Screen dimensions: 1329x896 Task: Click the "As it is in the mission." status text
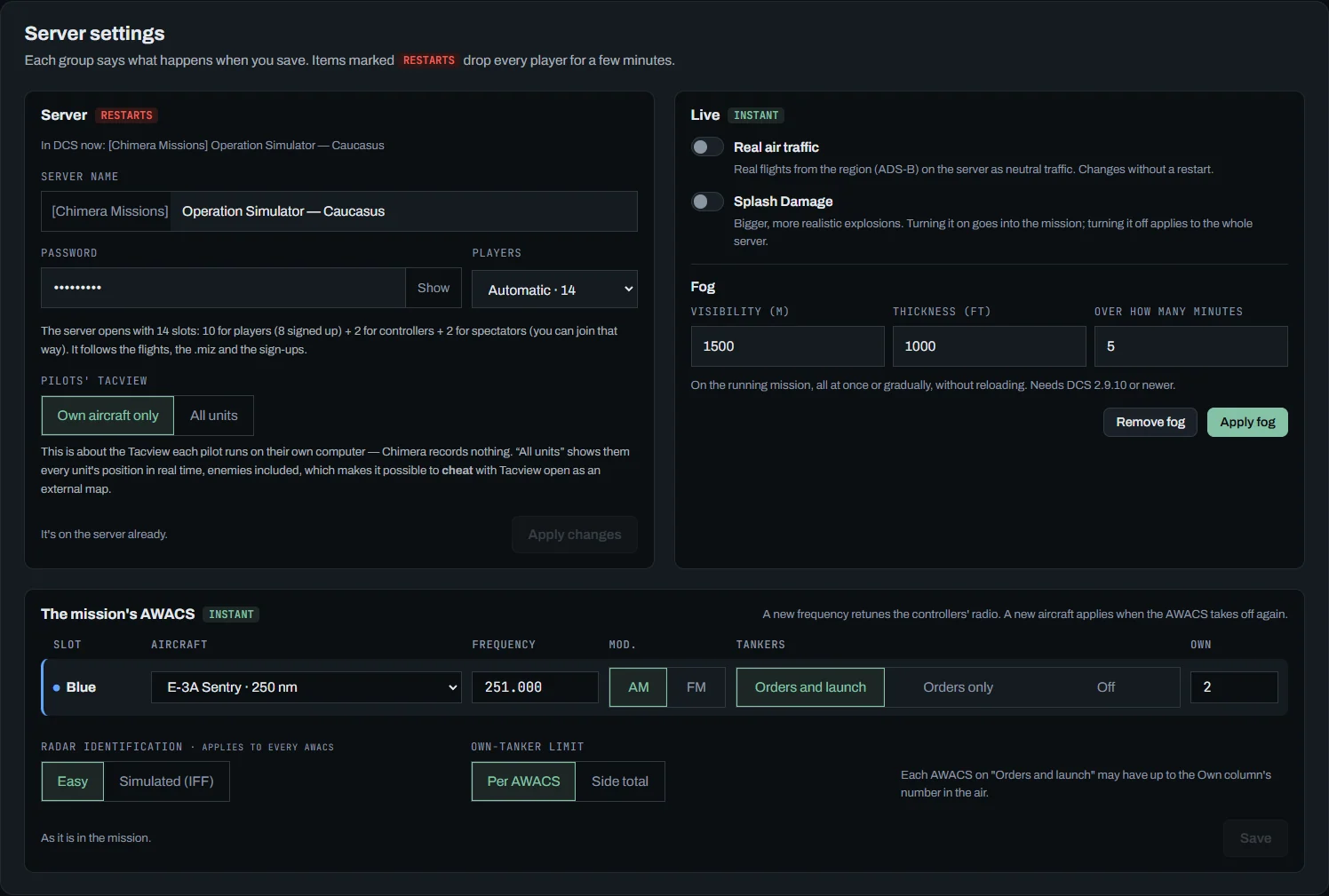pyautogui.click(x=96, y=838)
